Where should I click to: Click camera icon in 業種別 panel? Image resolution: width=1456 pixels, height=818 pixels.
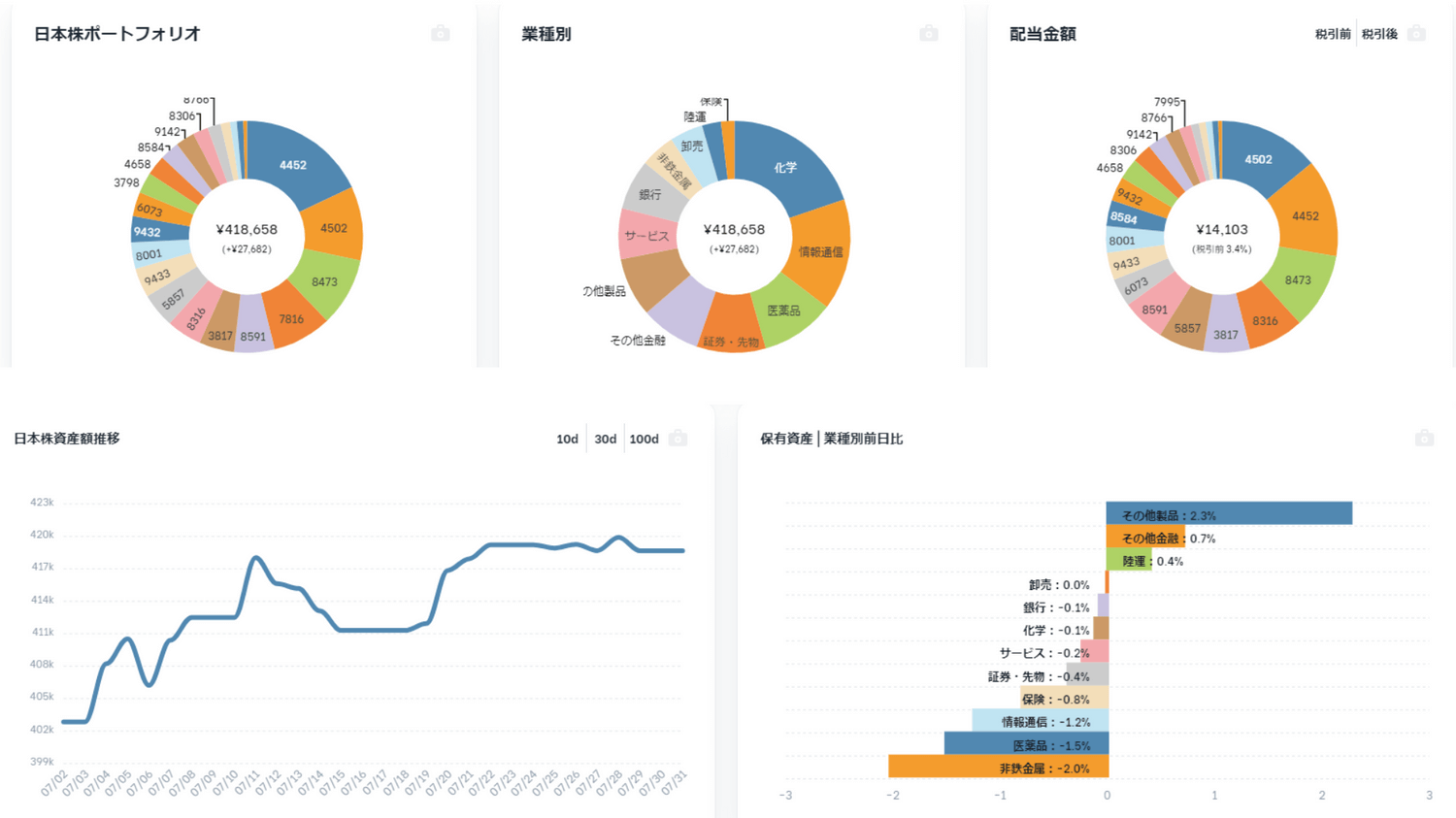[929, 34]
